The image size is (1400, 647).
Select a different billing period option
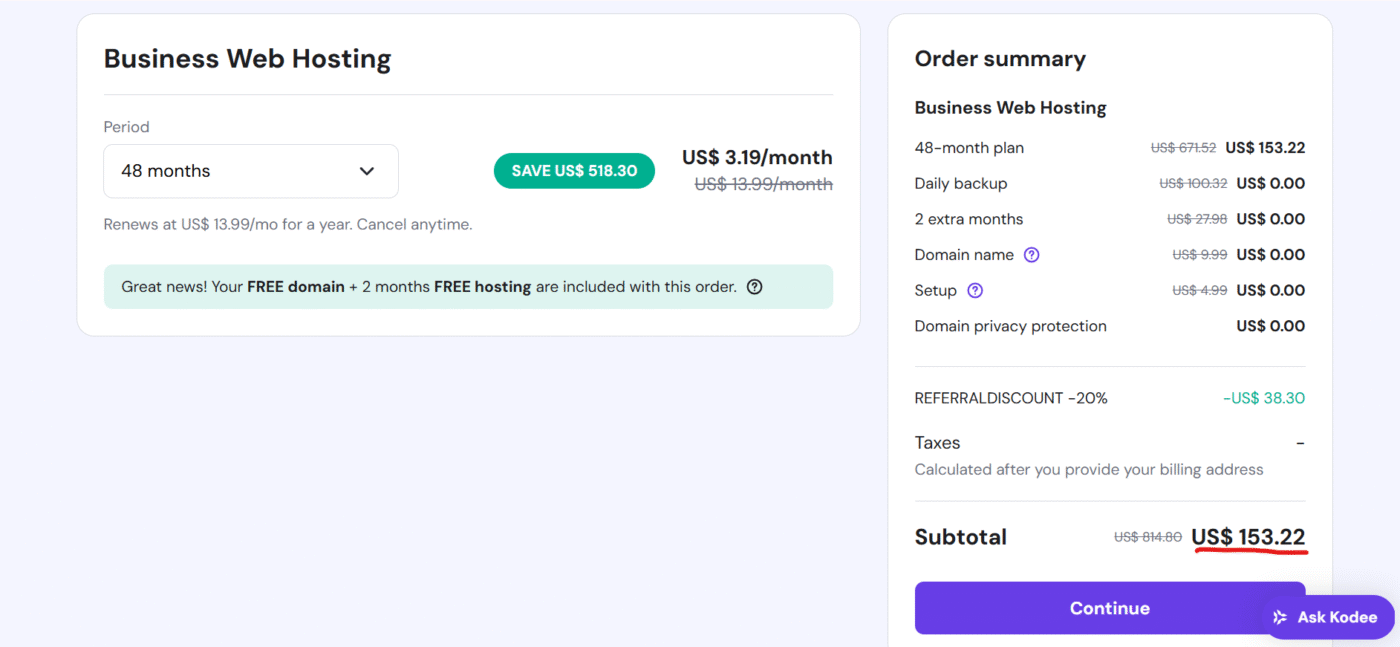250,171
